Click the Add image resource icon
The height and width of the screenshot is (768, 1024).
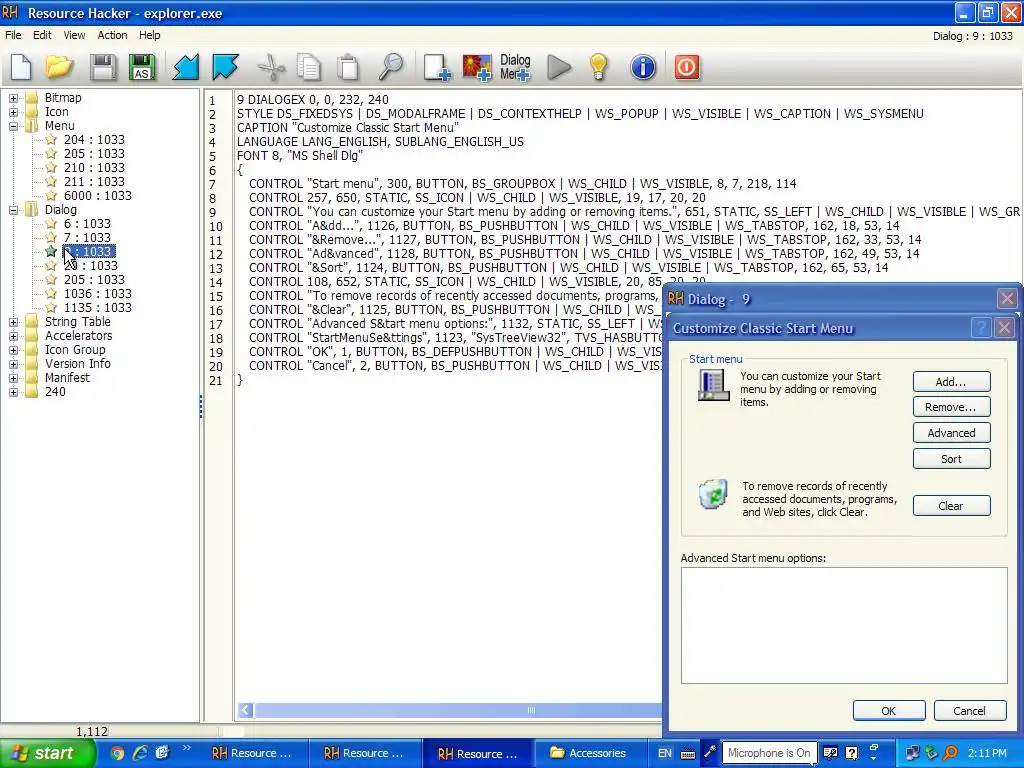pyautogui.click(x=477, y=67)
